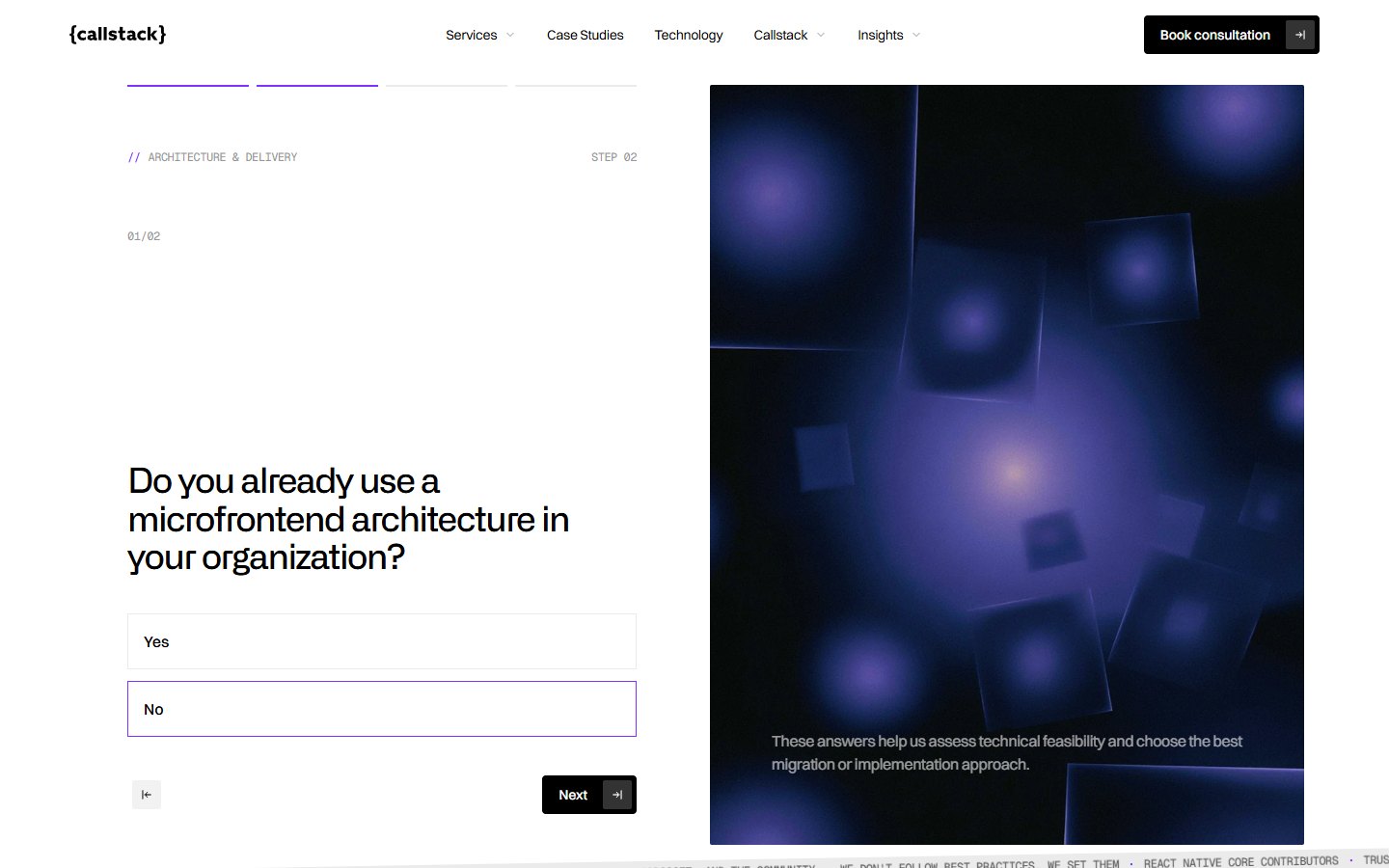Click the REACT NATIVE CORE CONTRIBUTORS ticker text
This screenshot has width=1389, height=868.
tap(1241, 861)
